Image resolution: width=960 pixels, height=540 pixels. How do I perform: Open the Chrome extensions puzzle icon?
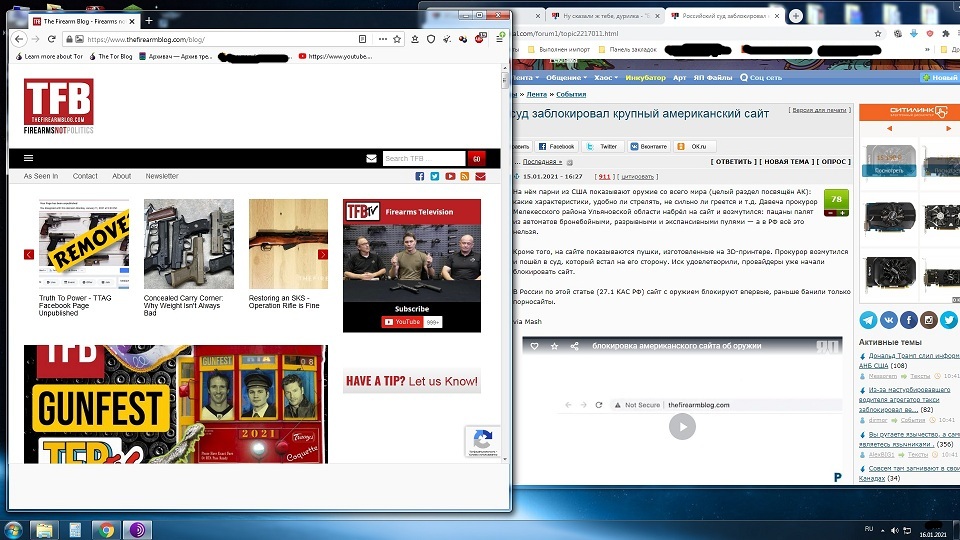(945, 34)
